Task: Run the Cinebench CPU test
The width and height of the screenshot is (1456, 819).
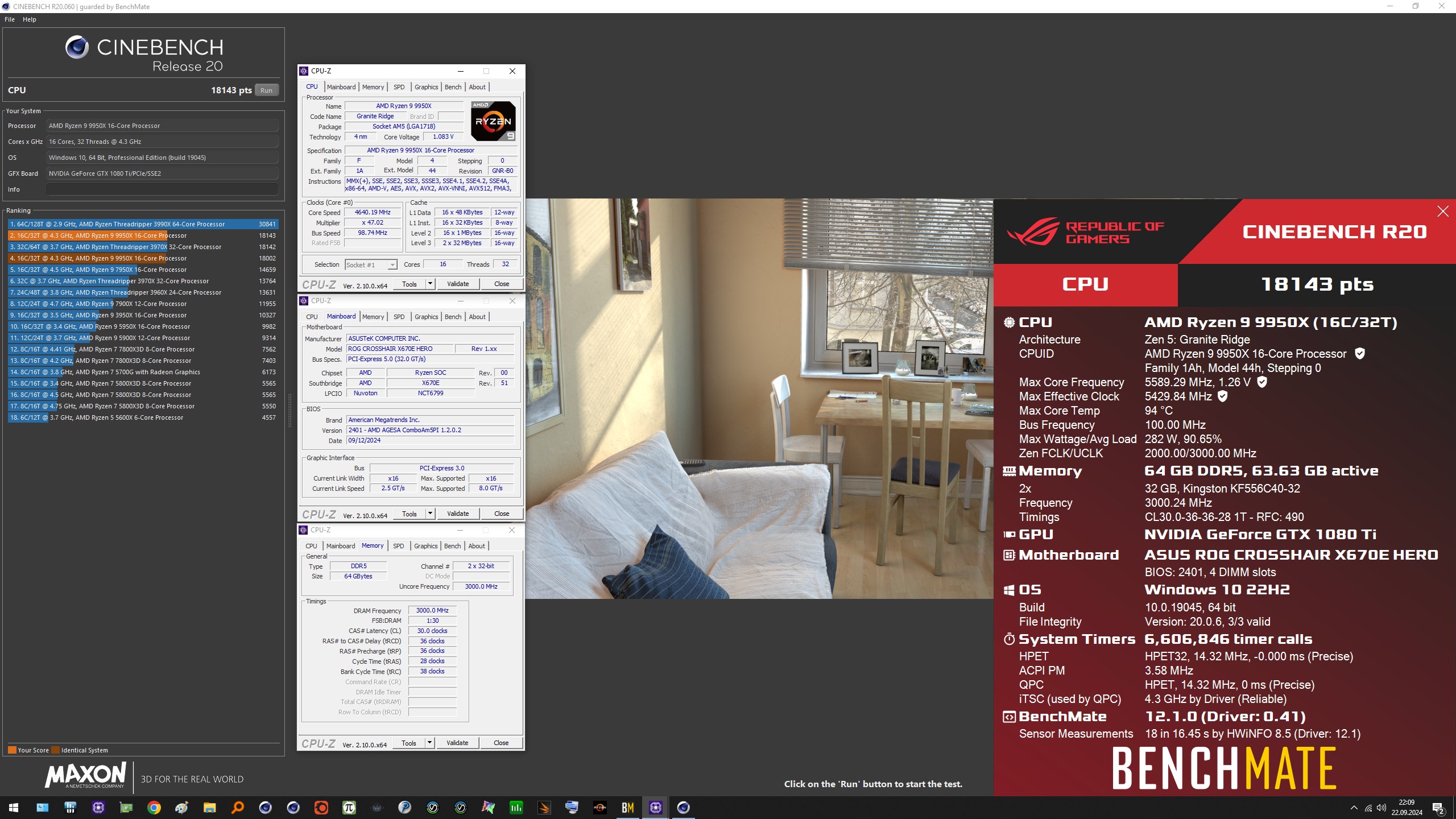Action: (266, 90)
